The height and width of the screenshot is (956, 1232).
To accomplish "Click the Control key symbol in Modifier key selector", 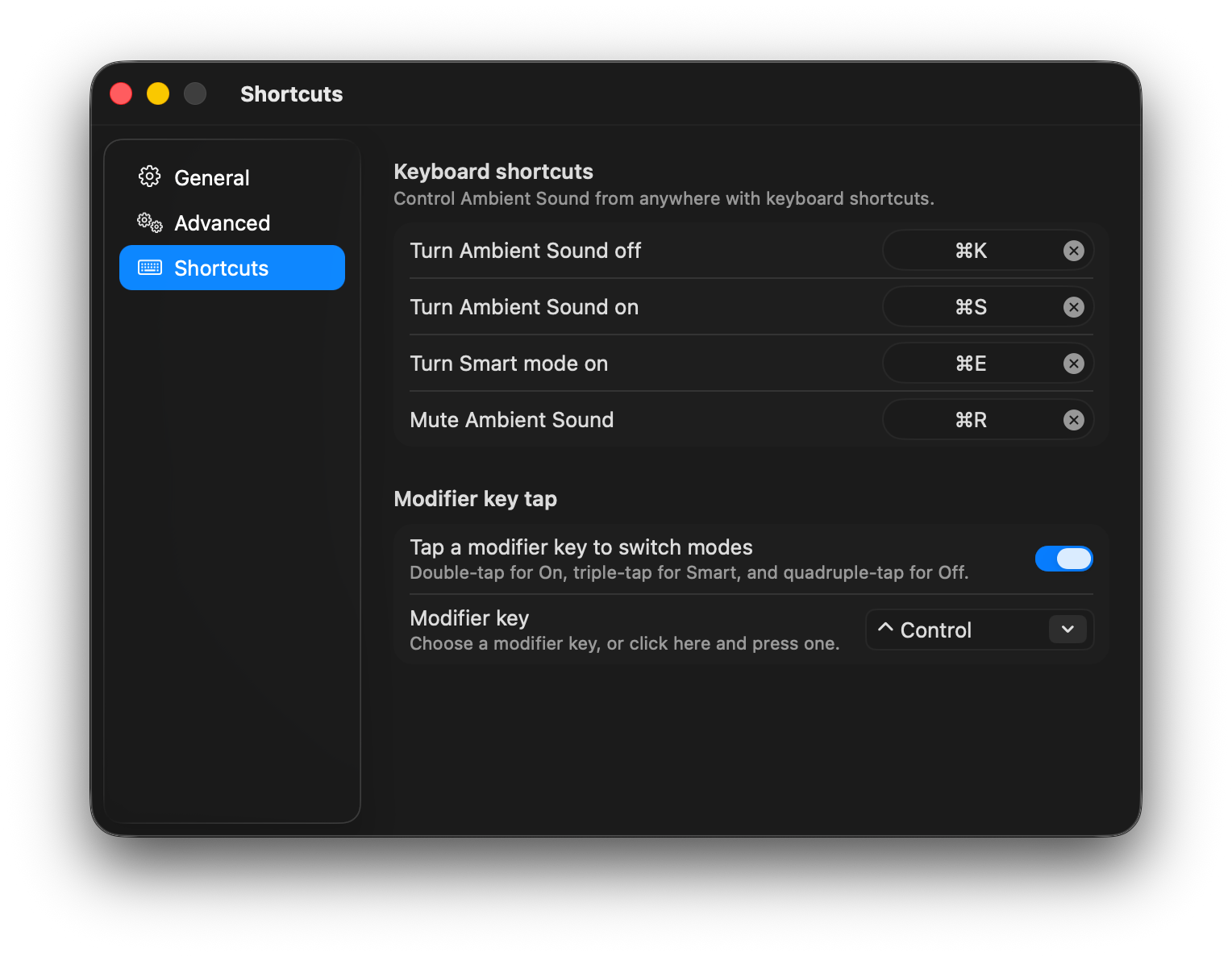I will [x=885, y=629].
